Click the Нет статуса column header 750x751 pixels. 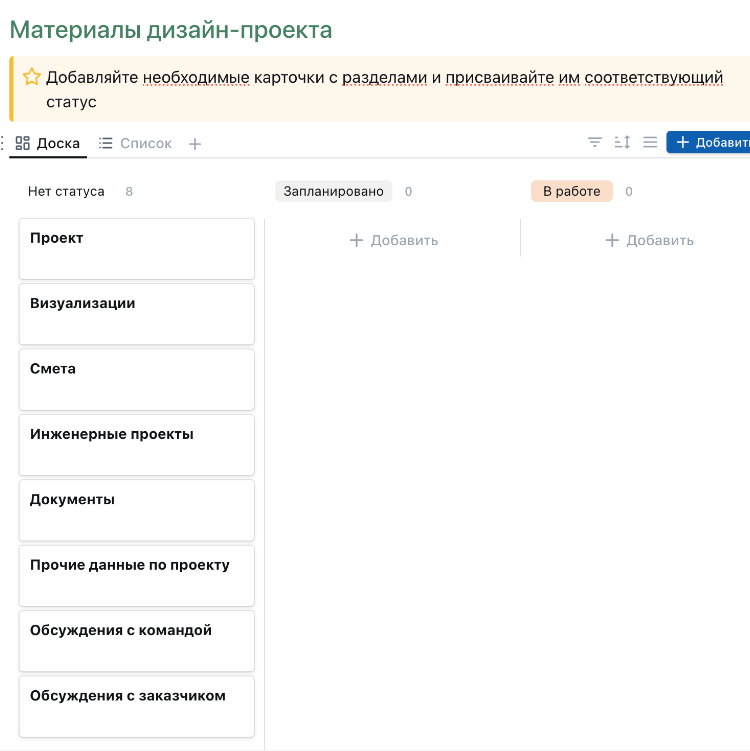(66, 191)
